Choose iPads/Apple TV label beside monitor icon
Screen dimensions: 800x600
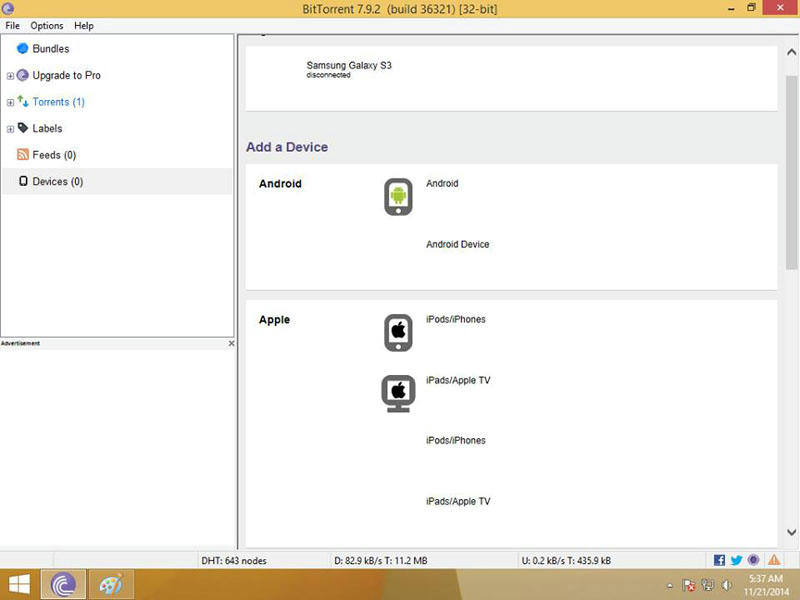(458, 380)
